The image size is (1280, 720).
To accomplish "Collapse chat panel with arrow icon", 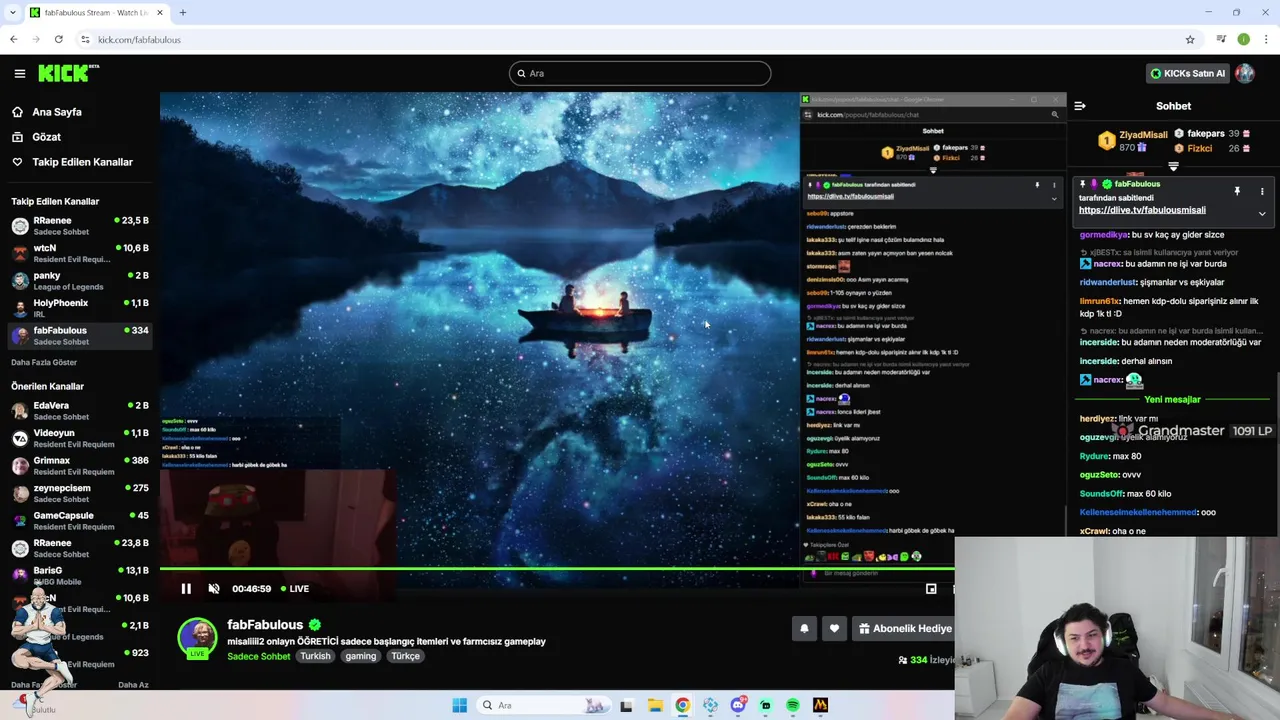I will [x=1080, y=106].
